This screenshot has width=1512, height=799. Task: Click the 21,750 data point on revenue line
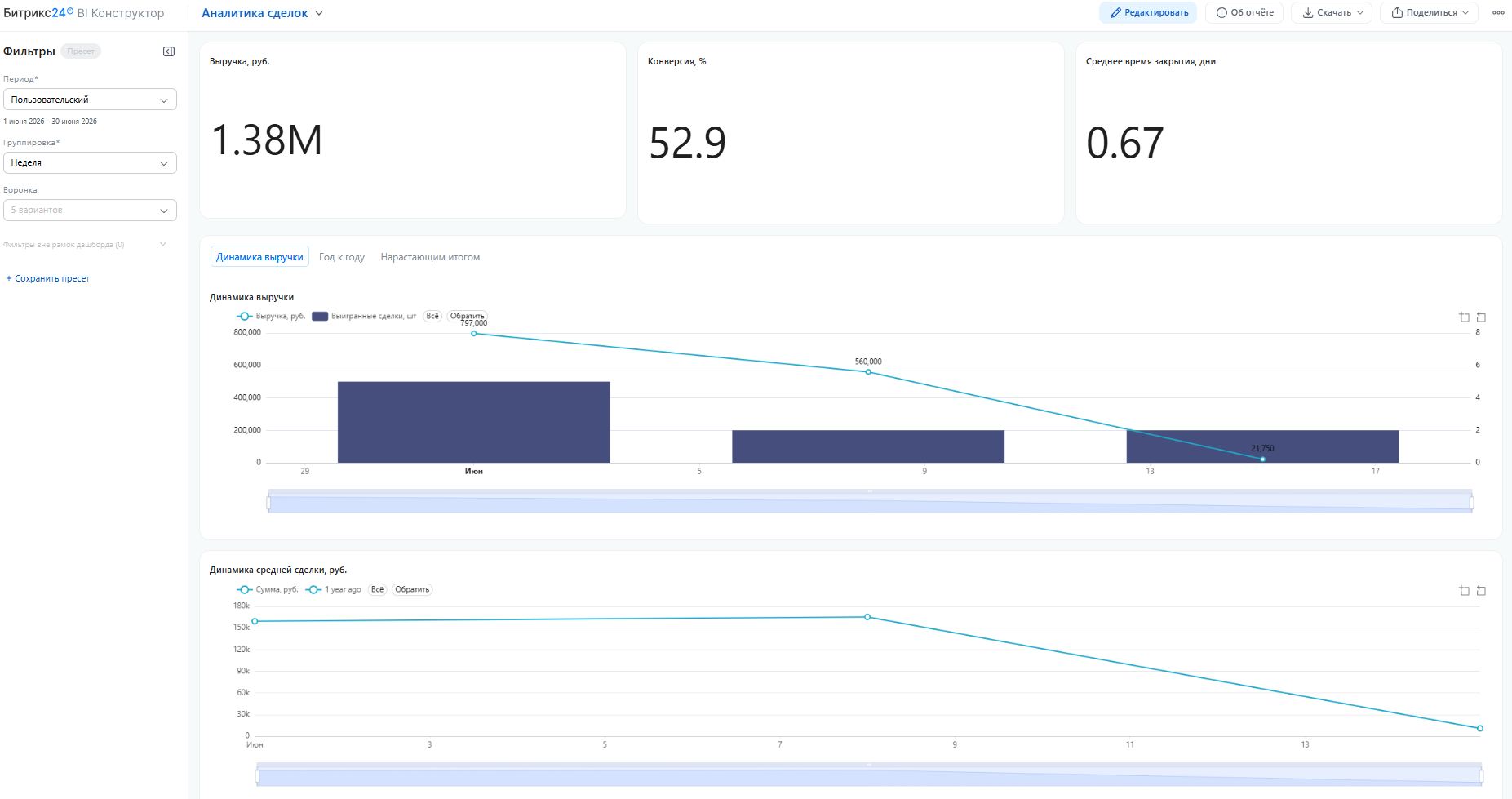tap(1263, 459)
